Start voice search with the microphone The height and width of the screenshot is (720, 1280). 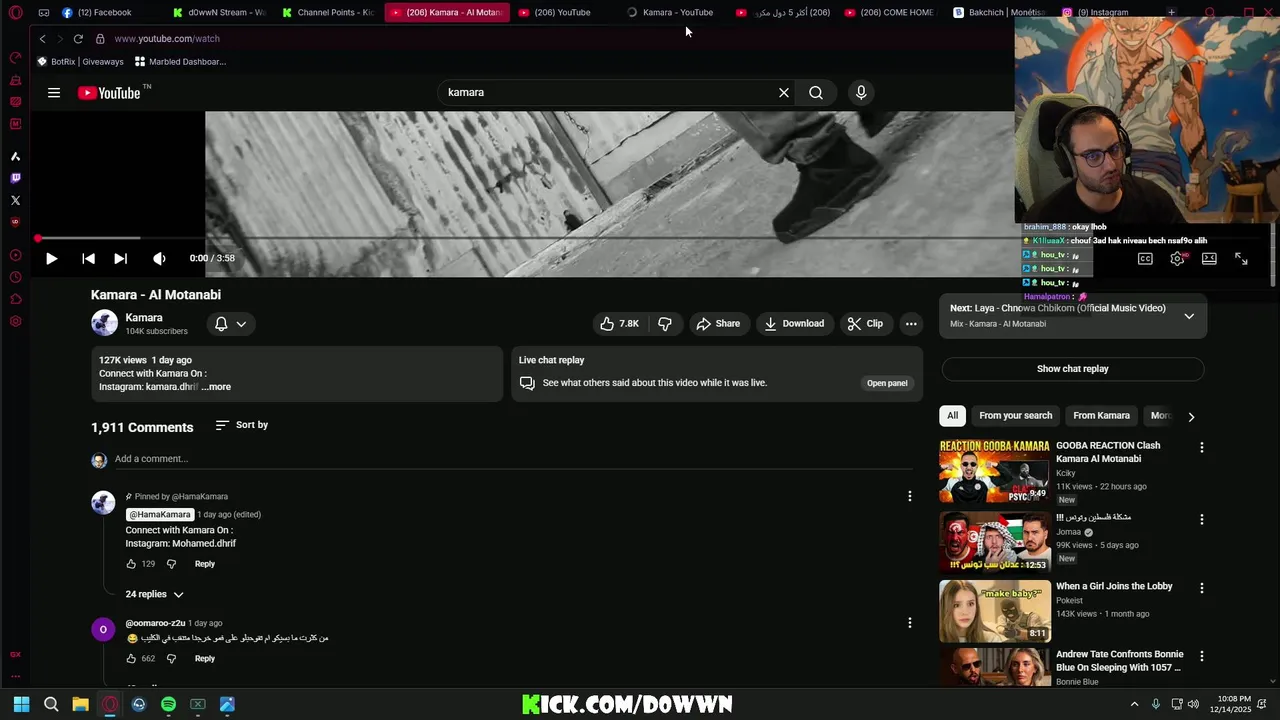point(861,92)
